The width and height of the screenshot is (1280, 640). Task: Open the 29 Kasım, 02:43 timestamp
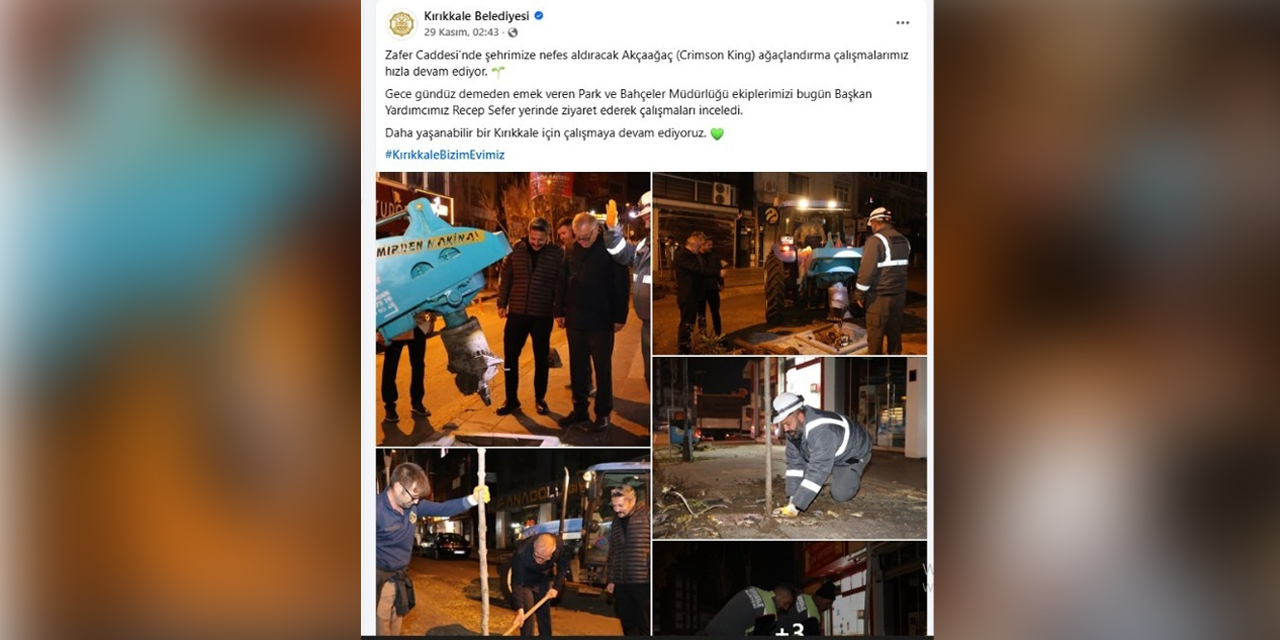[x=461, y=32]
